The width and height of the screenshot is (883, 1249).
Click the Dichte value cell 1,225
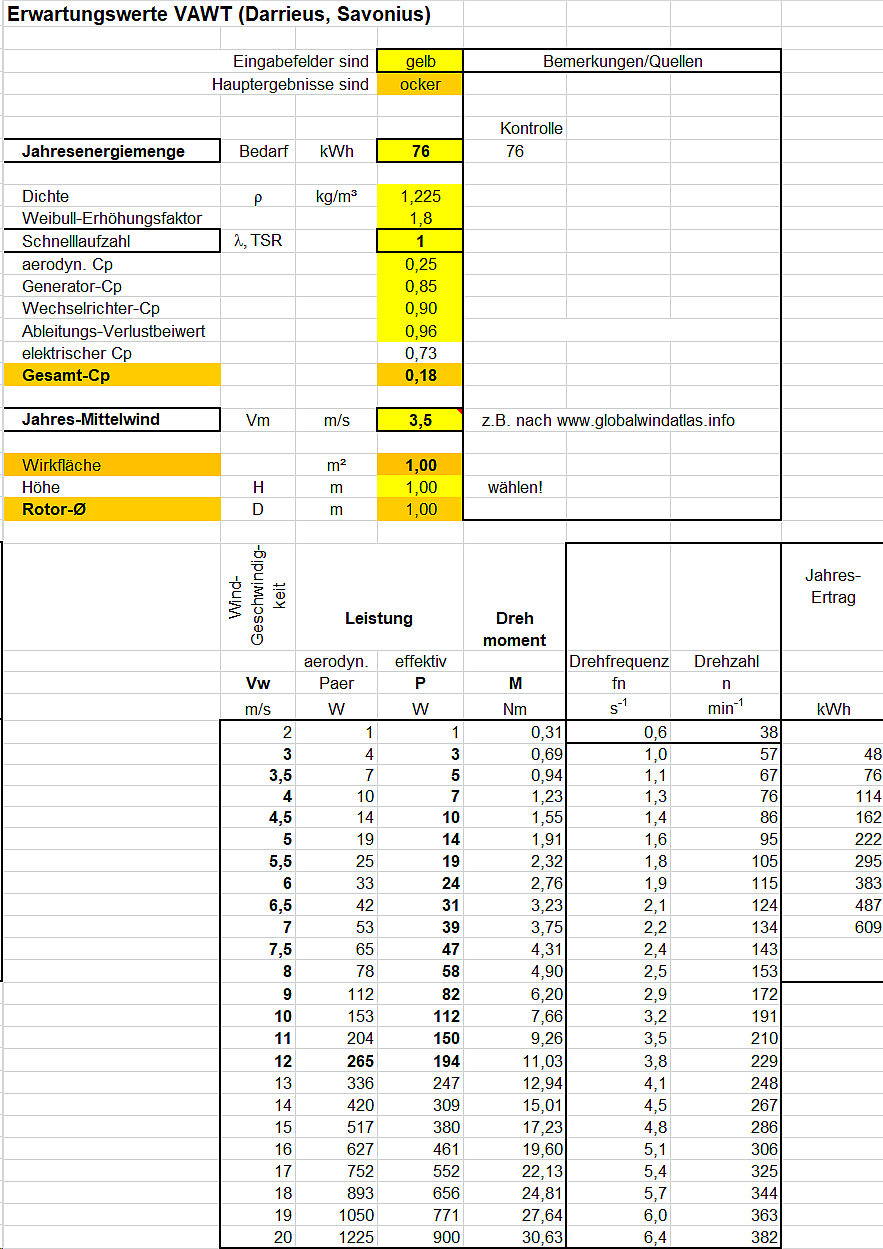[x=420, y=197]
